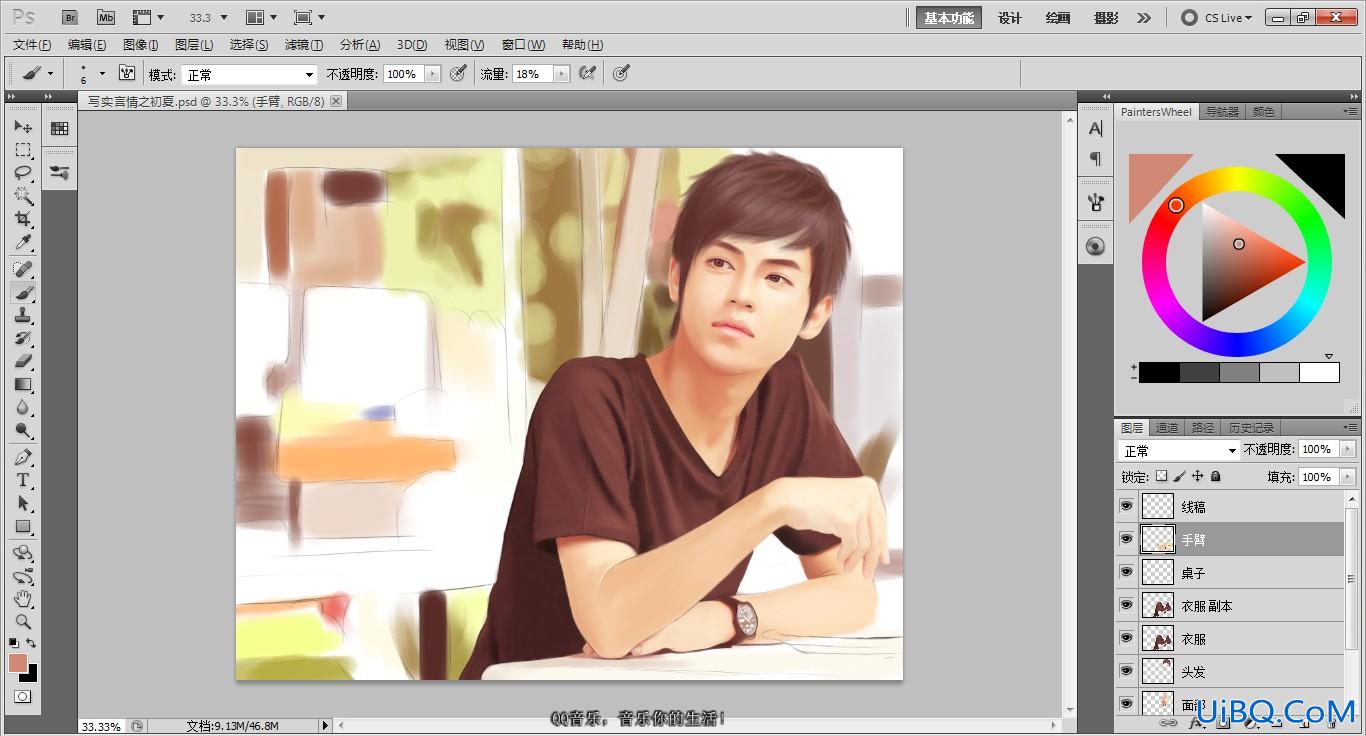Switch to the 导航器 tab
The height and width of the screenshot is (736, 1366).
pos(1222,112)
